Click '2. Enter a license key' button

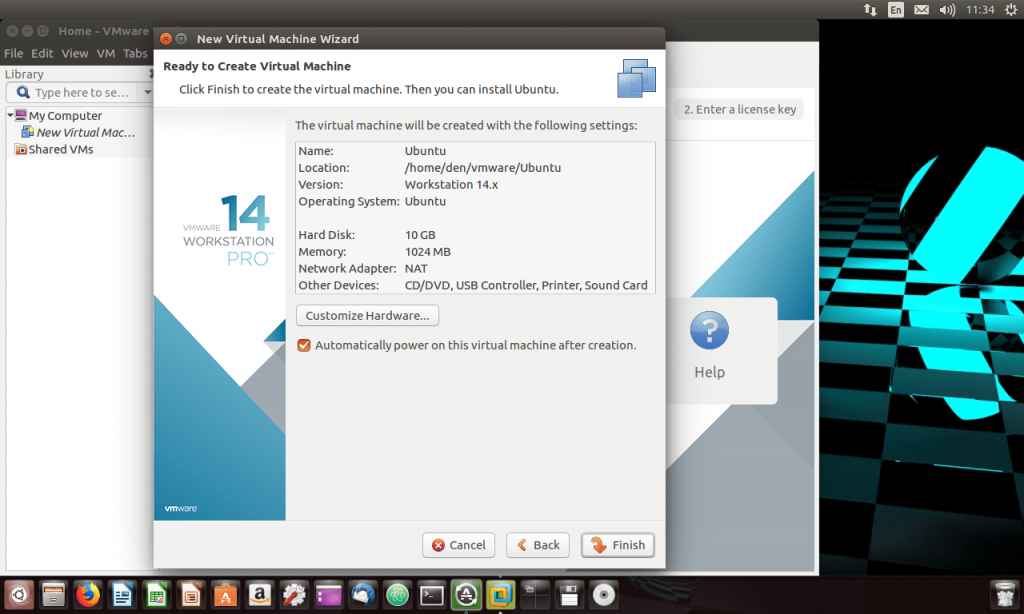point(739,109)
